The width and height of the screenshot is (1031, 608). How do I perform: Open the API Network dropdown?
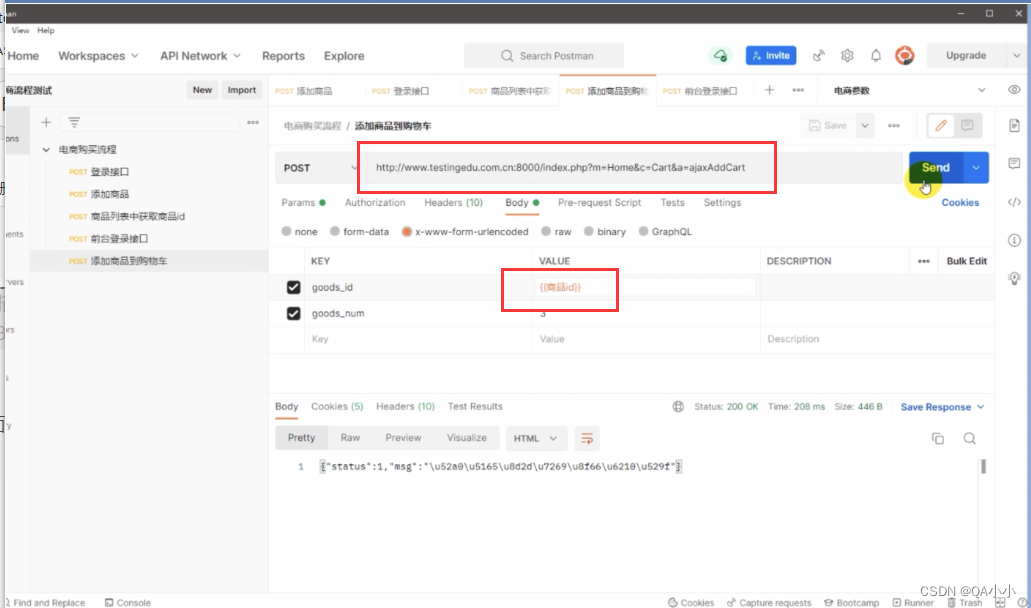tap(201, 56)
